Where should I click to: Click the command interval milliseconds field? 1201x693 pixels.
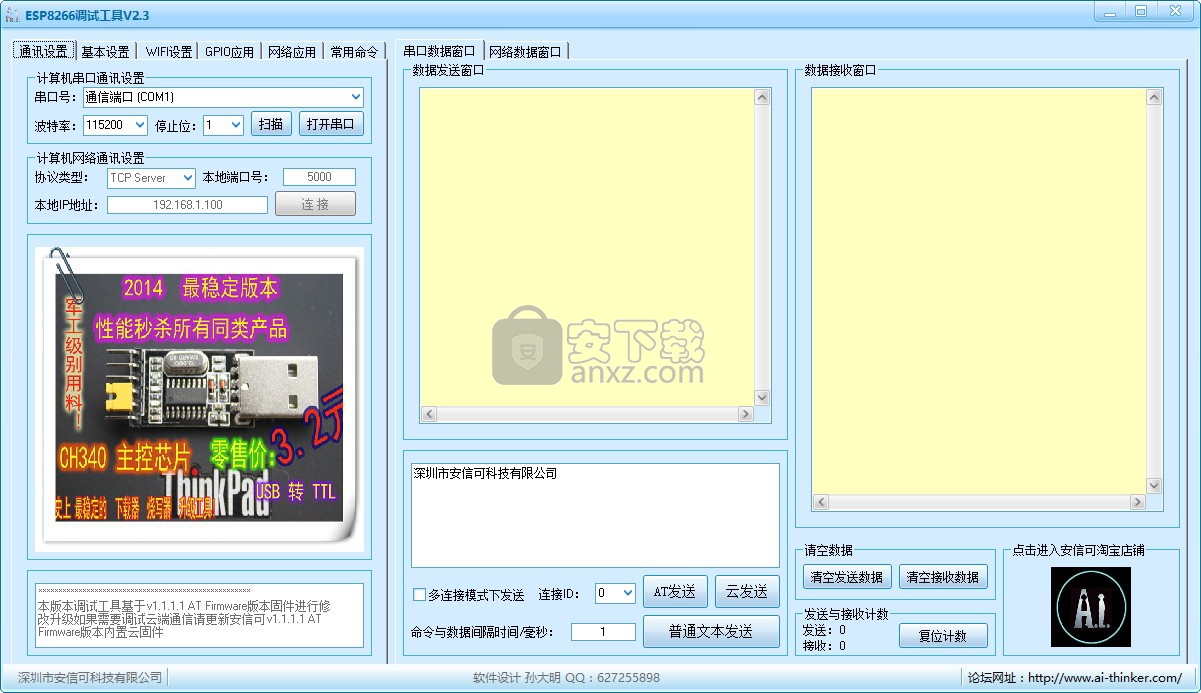pos(603,632)
